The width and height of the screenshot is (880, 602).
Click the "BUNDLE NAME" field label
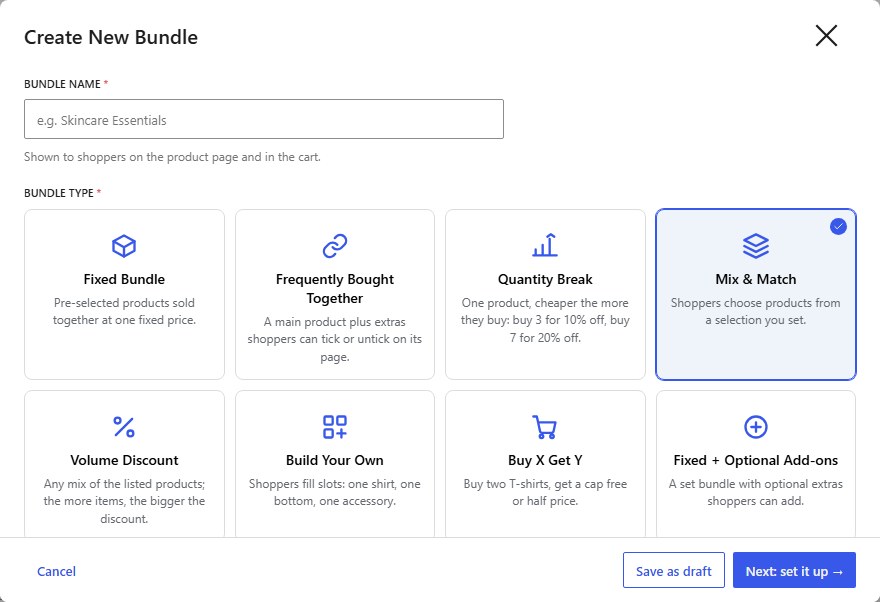(62, 84)
